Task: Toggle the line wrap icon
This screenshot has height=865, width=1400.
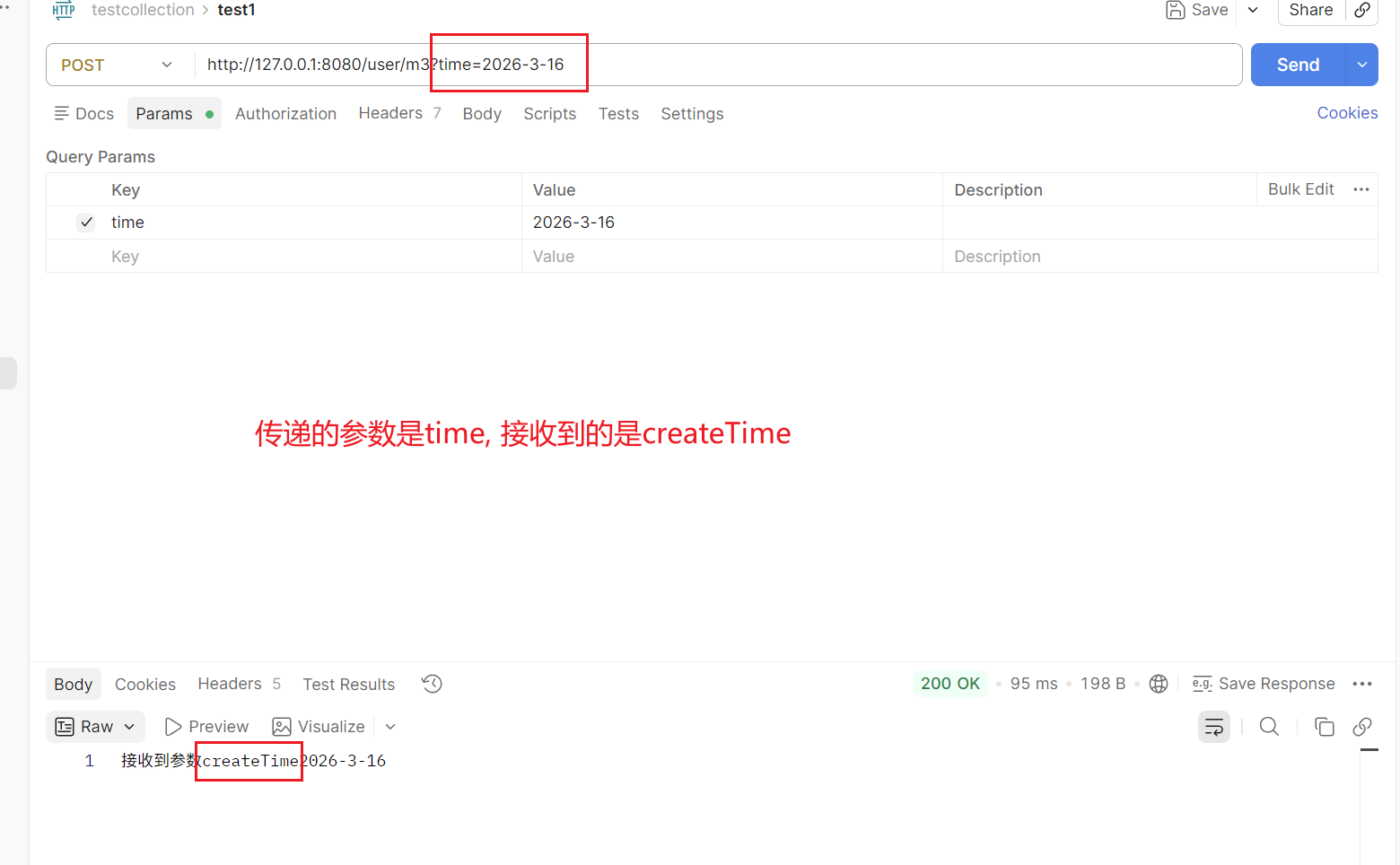Action: click(x=1214, y=727)
